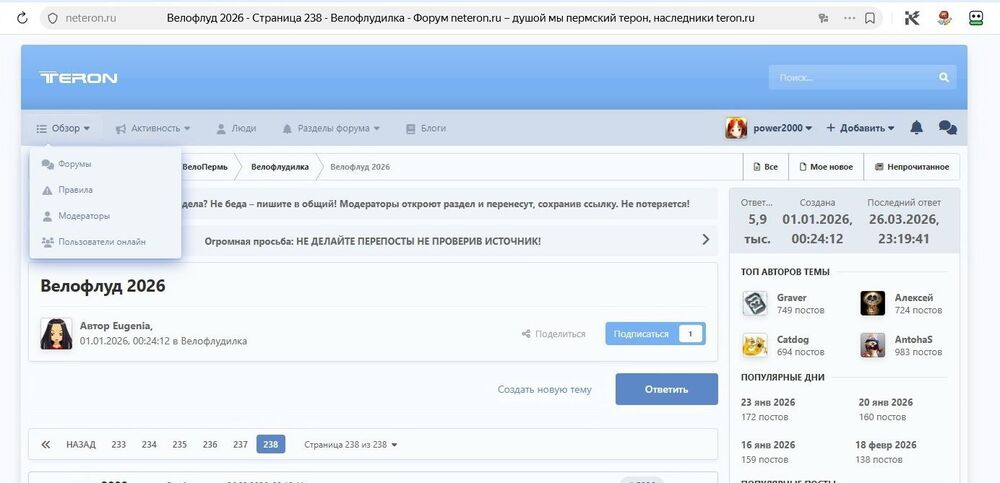Collapse the Обзор dropdown menu
This screenshot has width=1000, height=483.
pos(63,128)
